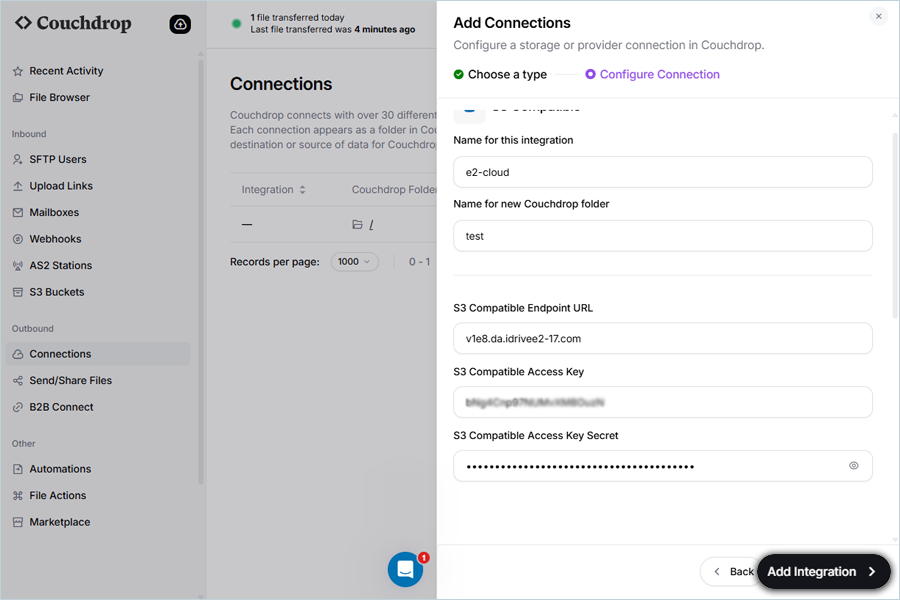Click the File Actions command icon
The image size is (900, 600).
point(18,496)
